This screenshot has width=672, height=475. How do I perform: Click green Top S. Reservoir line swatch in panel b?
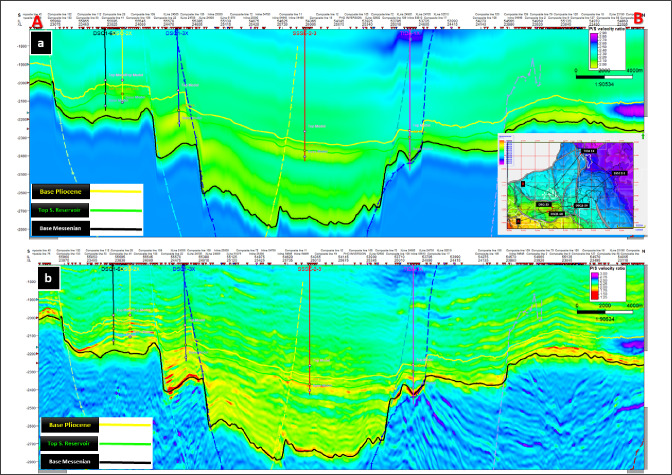[x=126, y=444]
